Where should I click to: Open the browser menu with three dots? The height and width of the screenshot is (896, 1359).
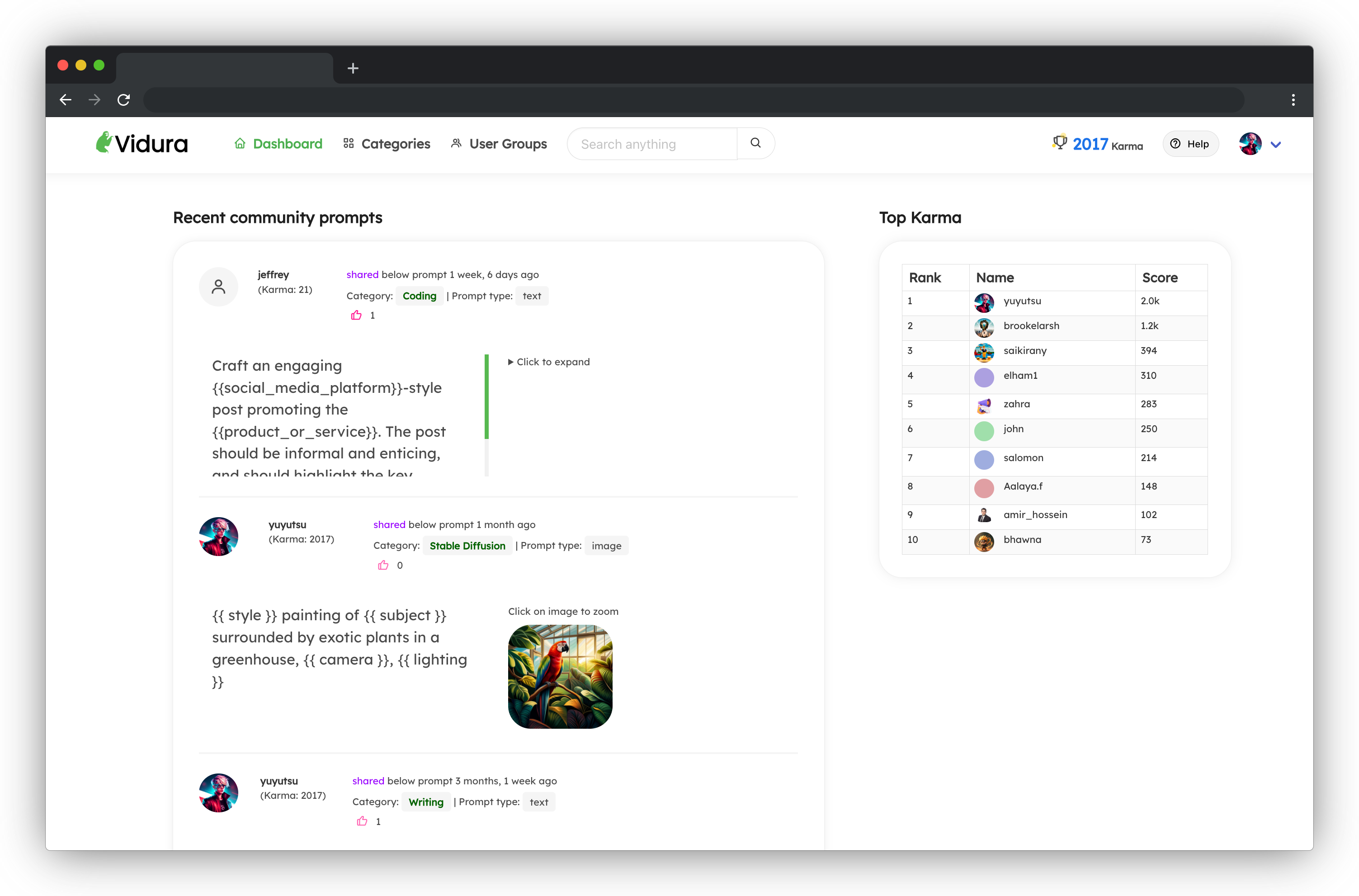click(x=1293, y=99)
